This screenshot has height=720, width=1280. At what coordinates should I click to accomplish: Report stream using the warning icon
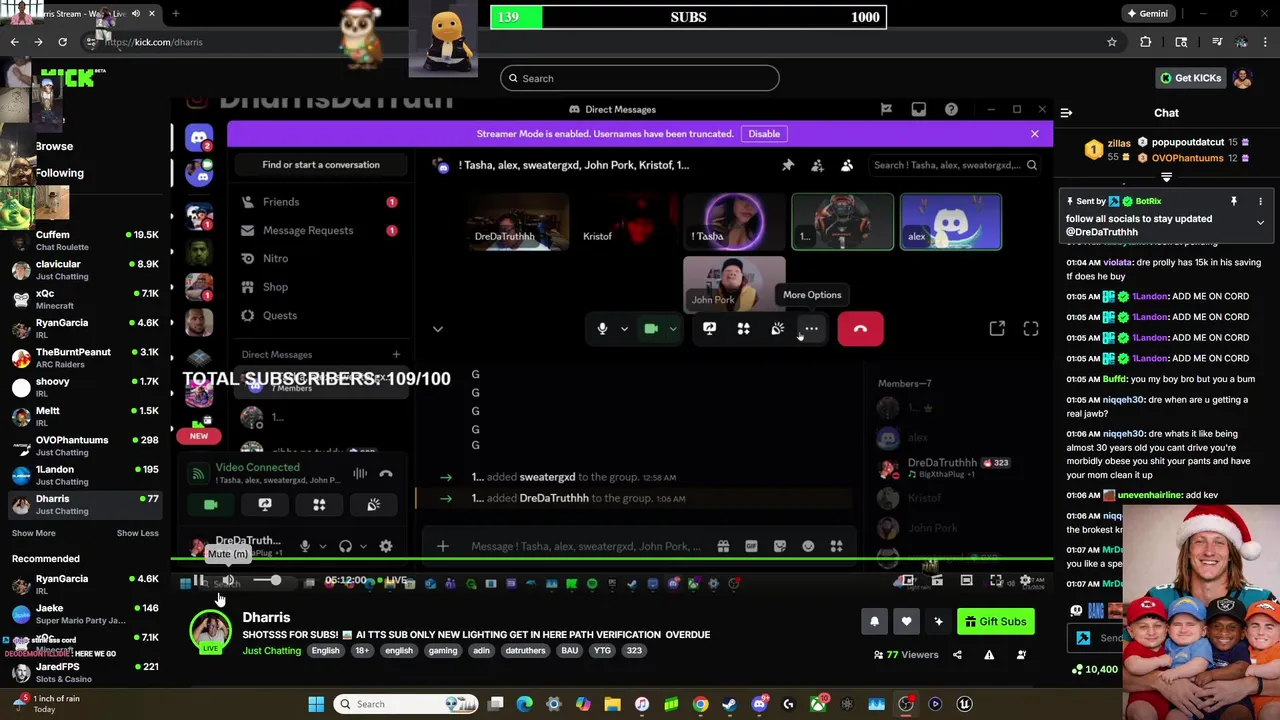(x=989, y=655)
